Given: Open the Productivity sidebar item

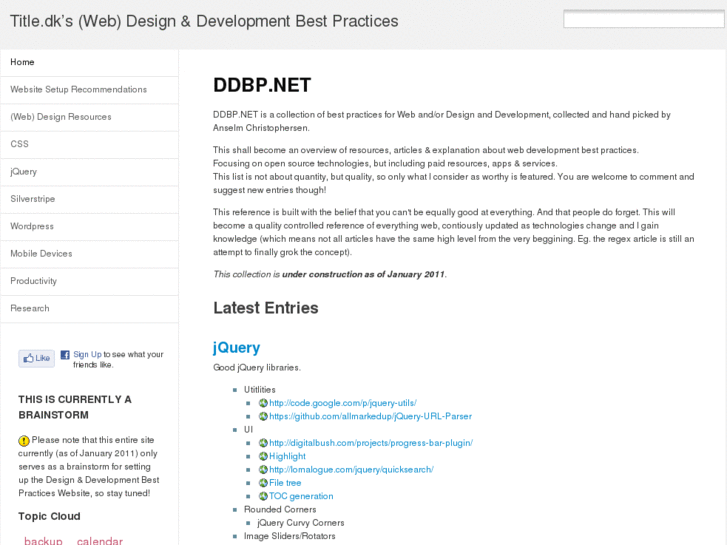Looking at the screenshot, I should point(89,281).
